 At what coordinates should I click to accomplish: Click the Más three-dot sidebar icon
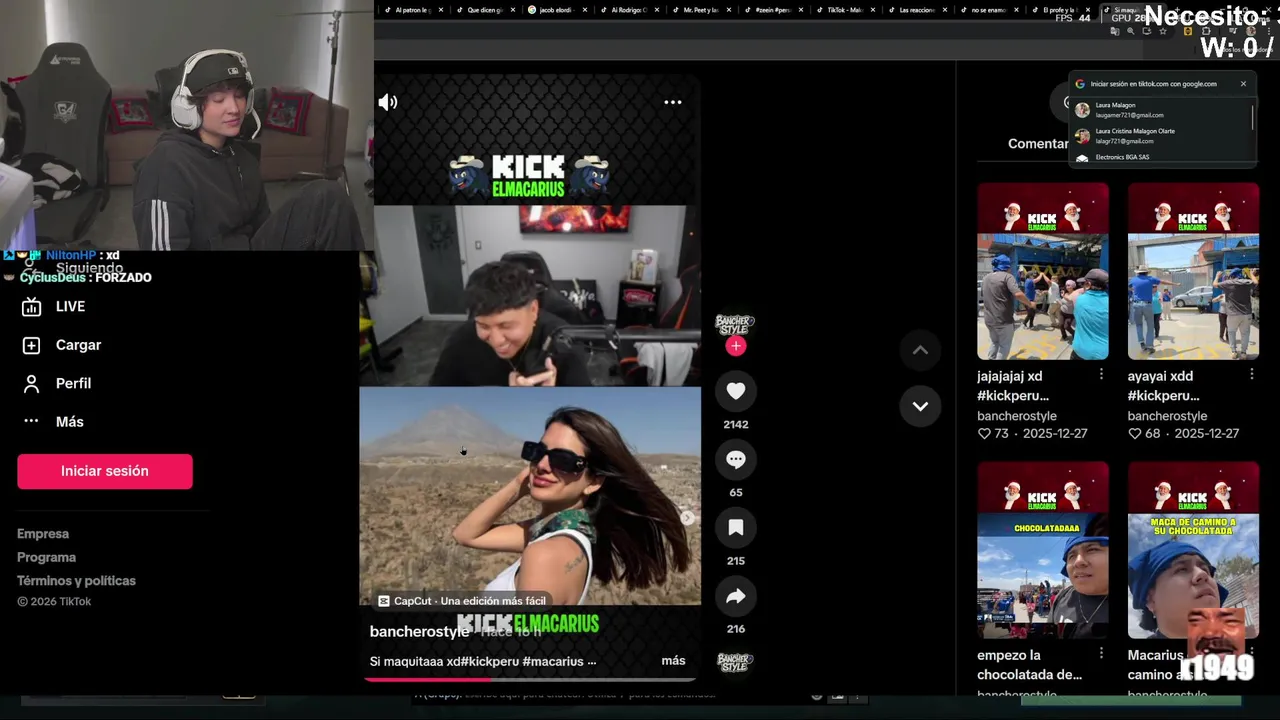coord(31,422)
